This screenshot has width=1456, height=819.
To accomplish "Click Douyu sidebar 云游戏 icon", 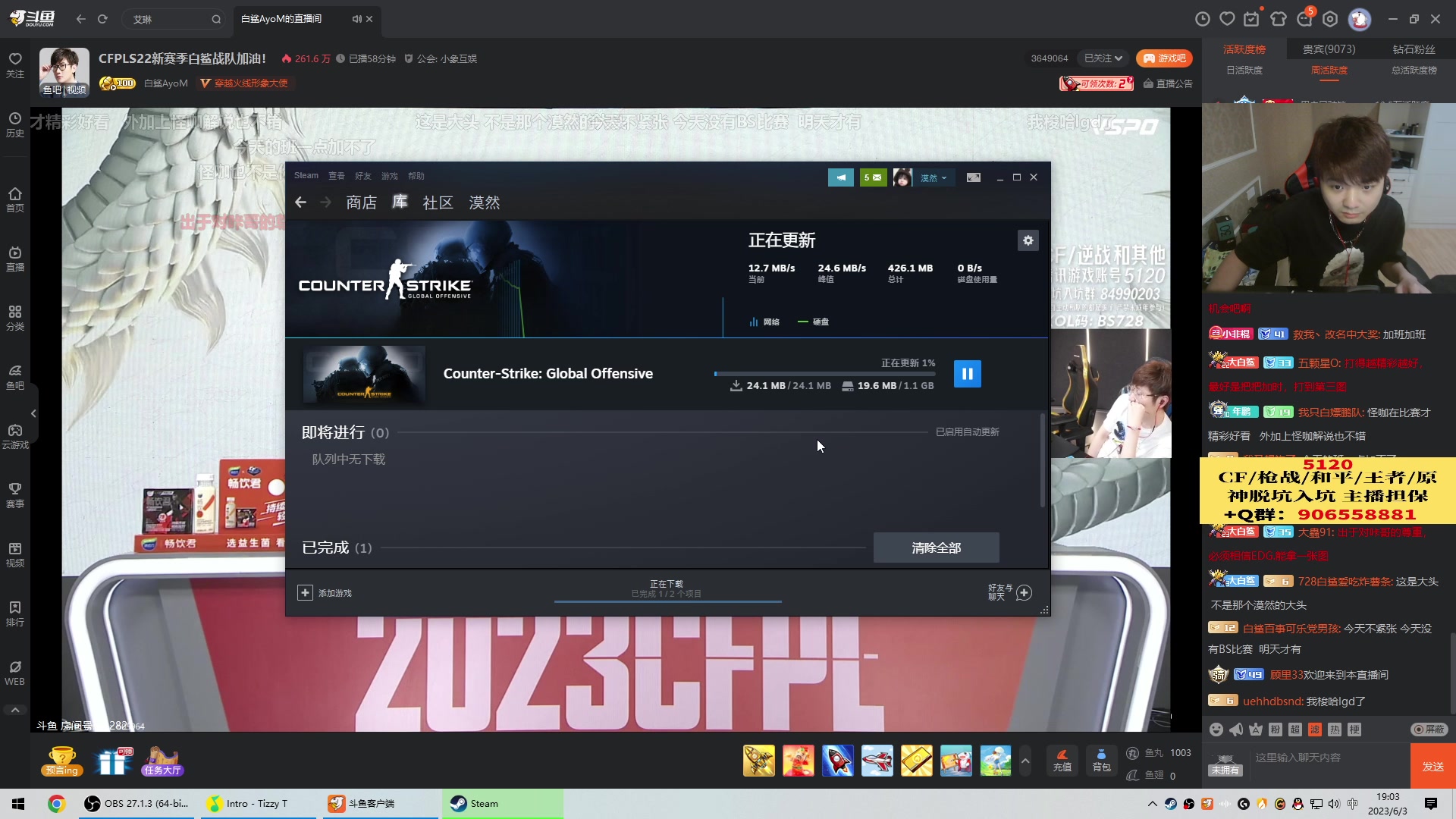I will (x=15, y=436).
